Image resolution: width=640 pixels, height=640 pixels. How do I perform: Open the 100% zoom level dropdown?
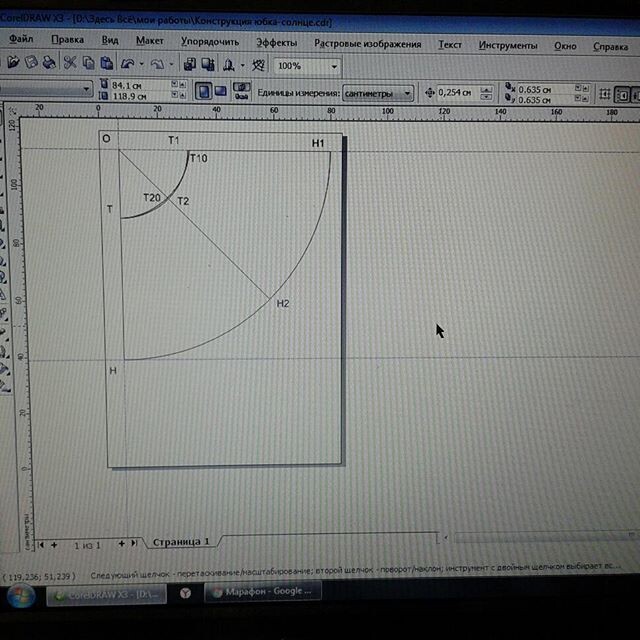tap(334, 65)
